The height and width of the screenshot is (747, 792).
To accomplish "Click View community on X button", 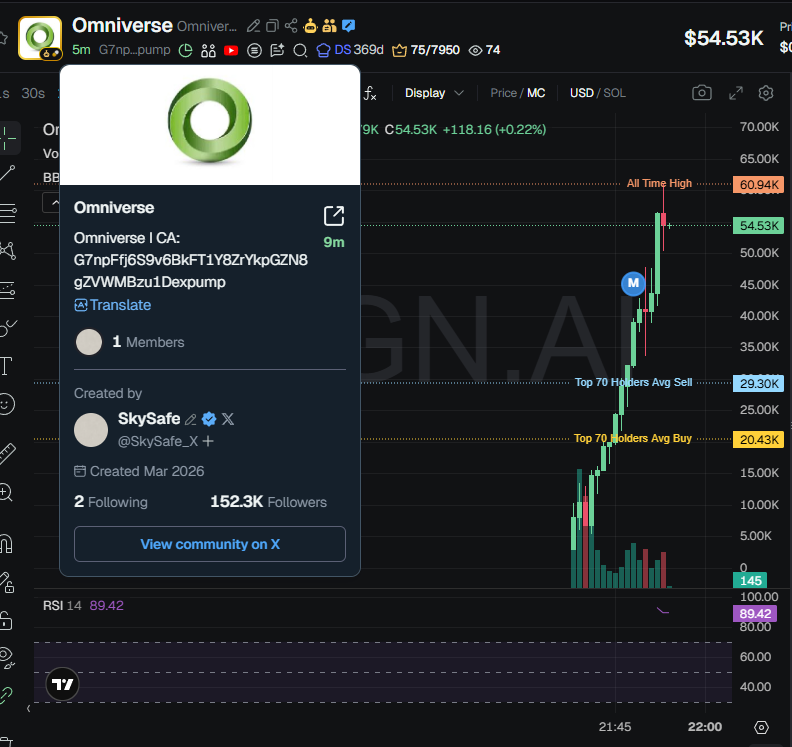I will (210, 544).
